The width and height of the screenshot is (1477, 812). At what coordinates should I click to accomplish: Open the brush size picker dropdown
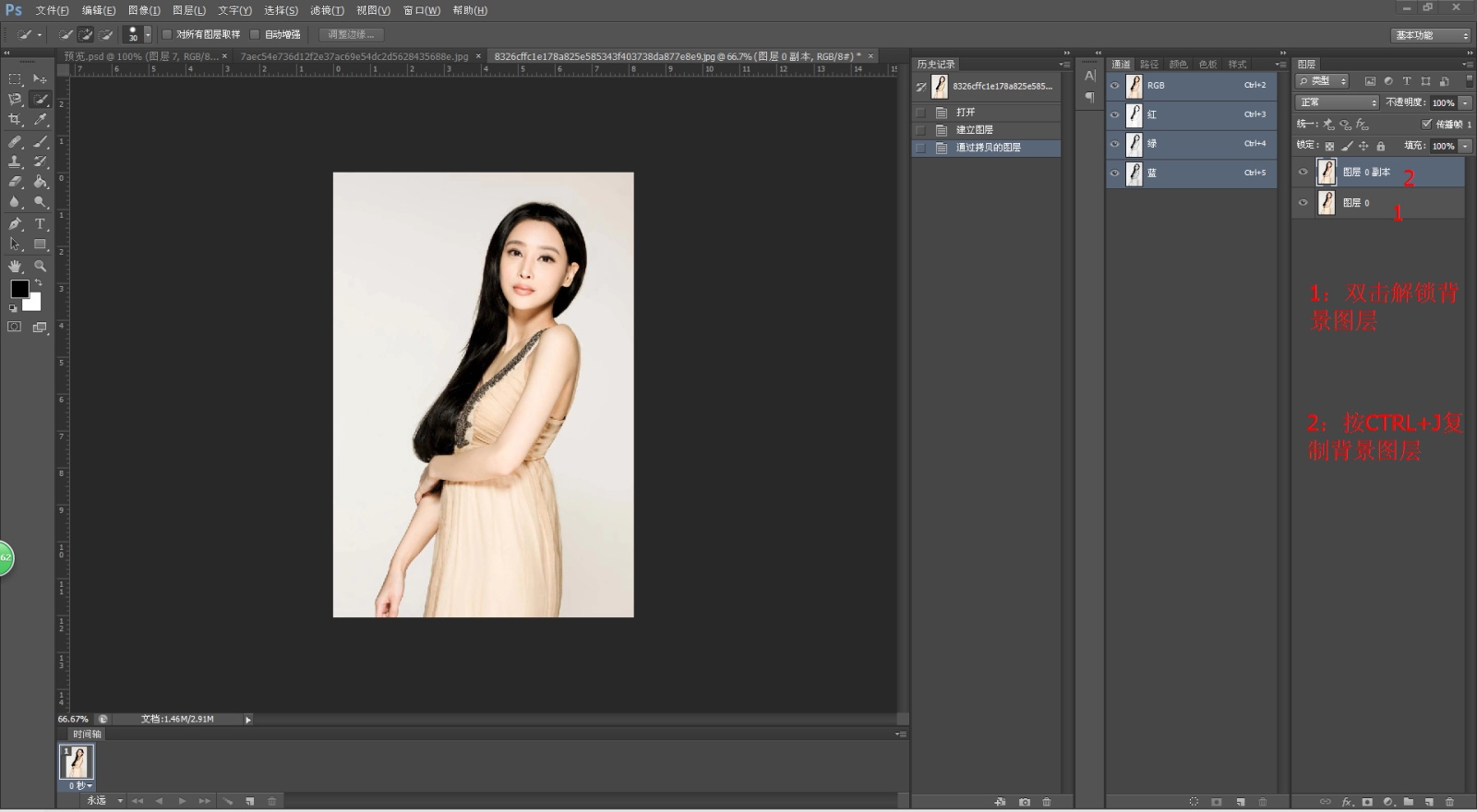pyautogui.click(x=148, y=34)
